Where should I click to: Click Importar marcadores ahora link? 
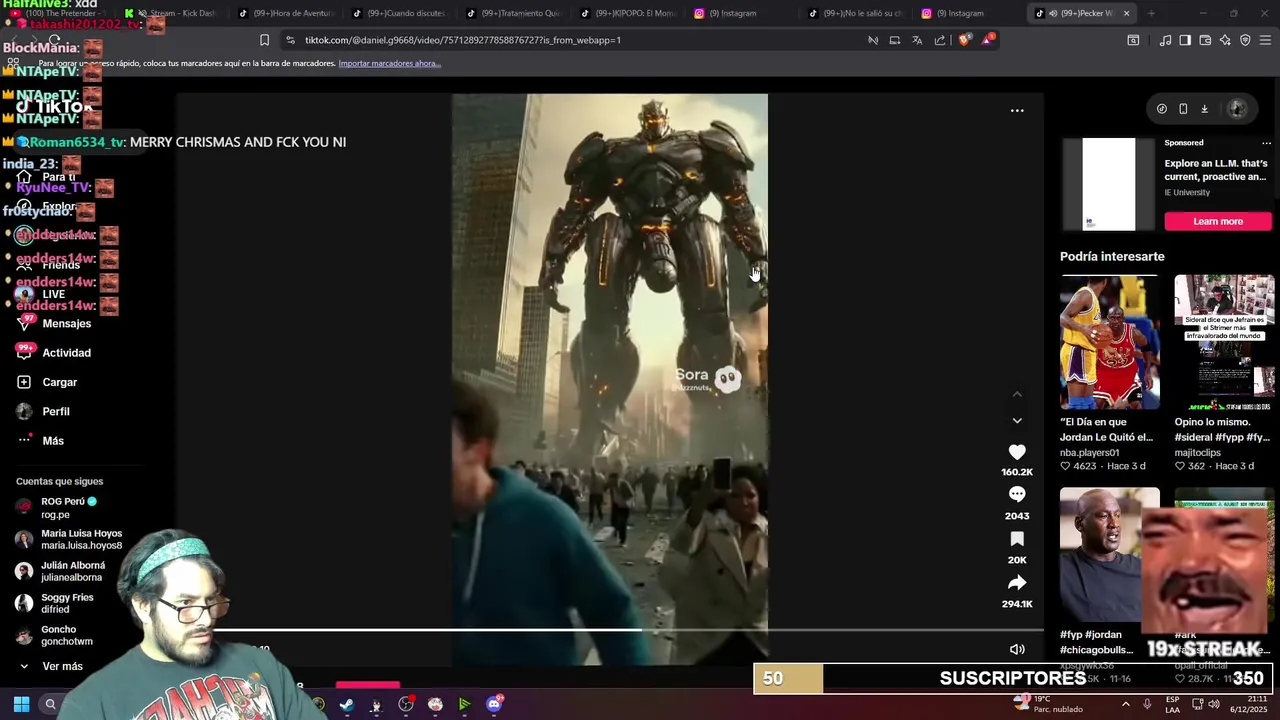click(x=389, y=63)
